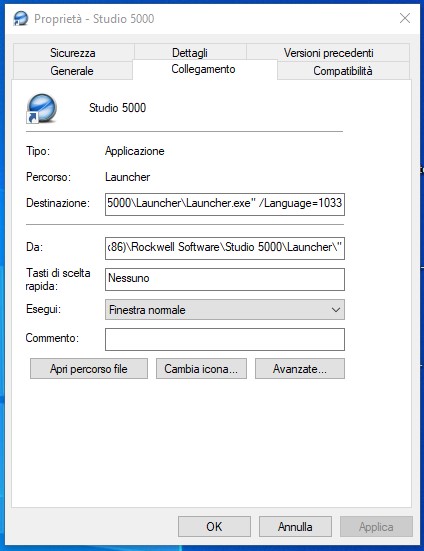Viewport: 424px width, 551px height.
Task: Click the Commento text field
Action: (225, 339)
